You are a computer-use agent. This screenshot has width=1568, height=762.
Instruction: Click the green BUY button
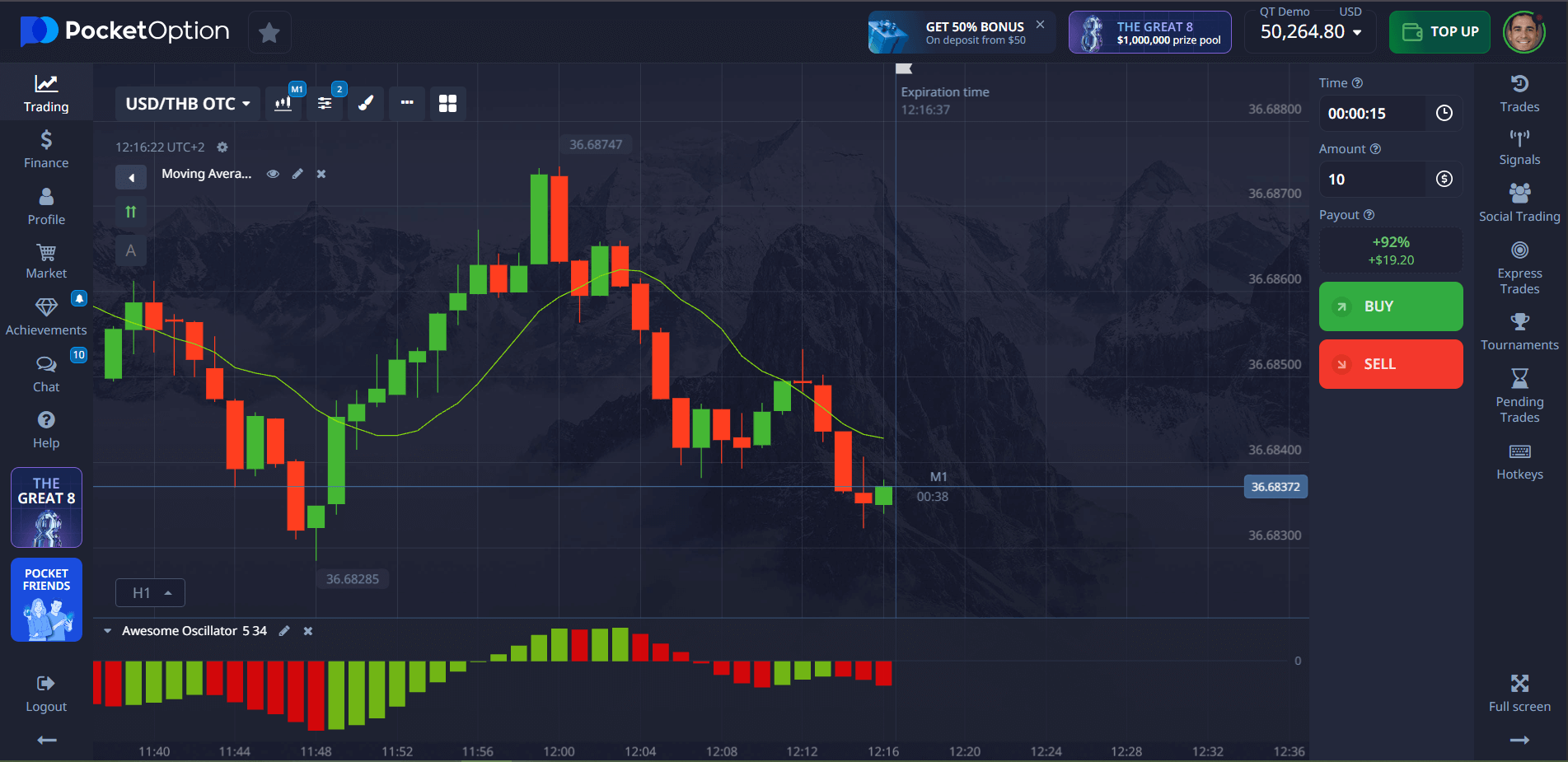(x=1391, y=306)
